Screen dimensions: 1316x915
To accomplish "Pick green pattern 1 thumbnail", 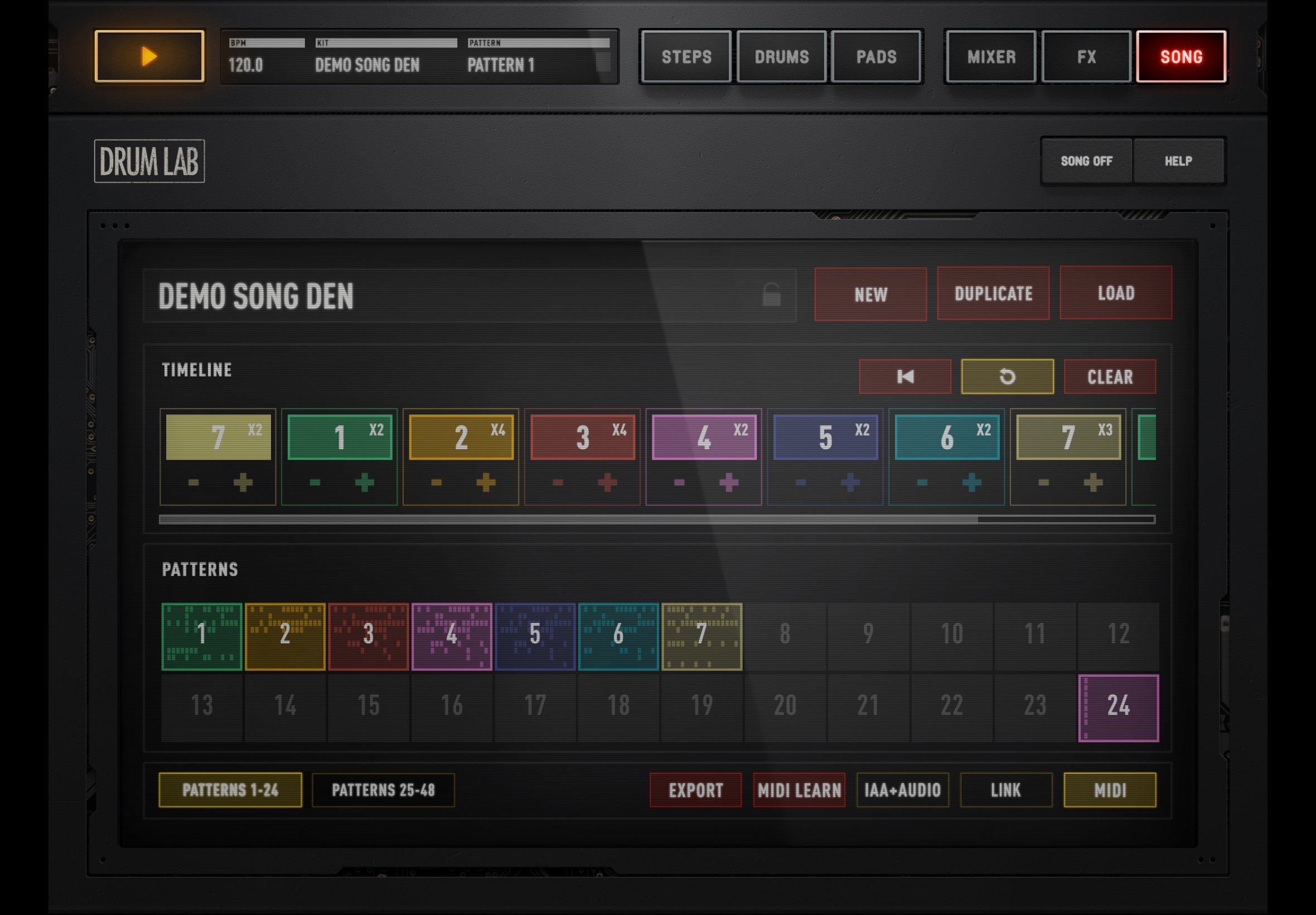I will [x=202, y=637].
